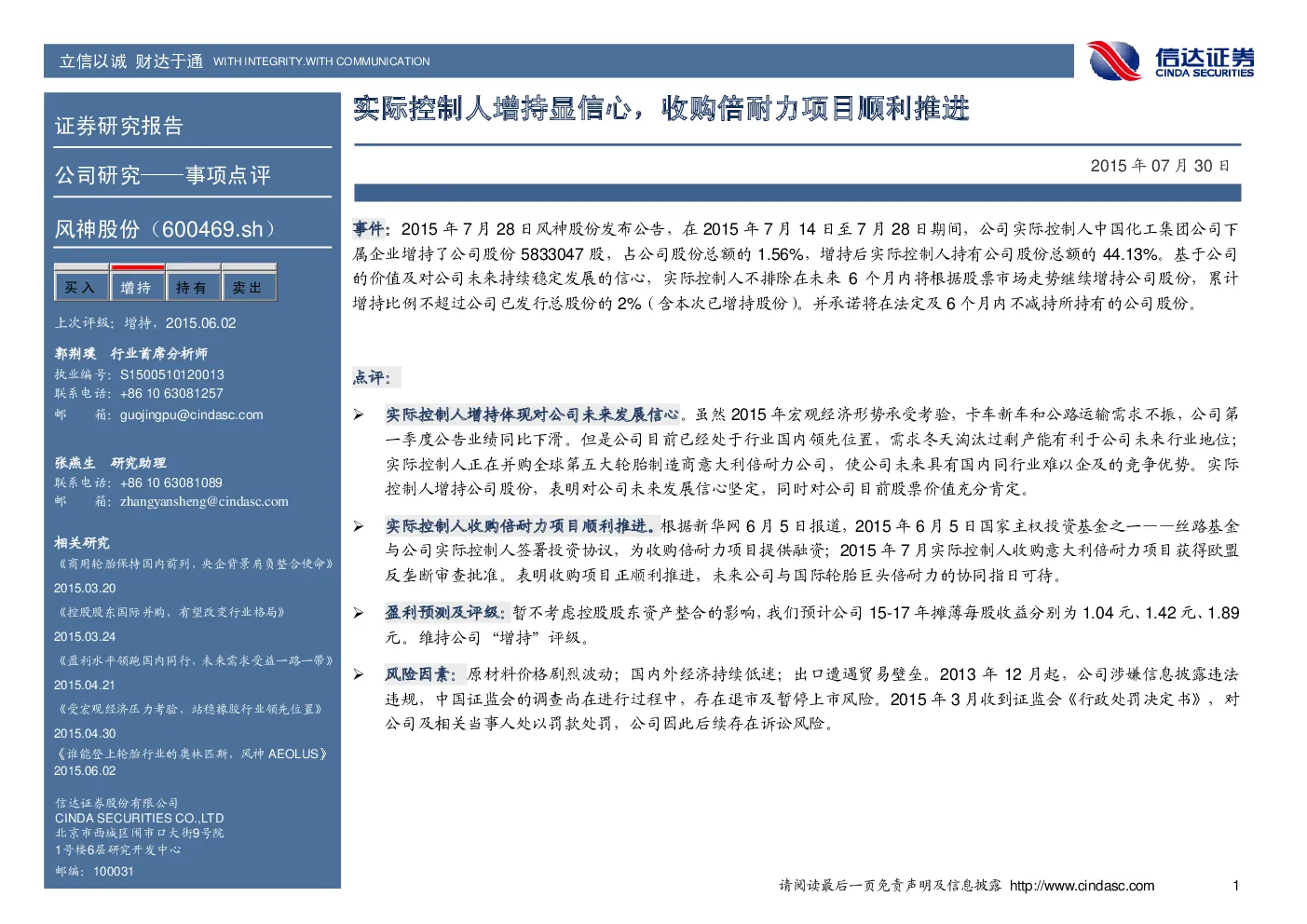
Task: Click analyst name 郭荆璞 行业首席分析师
Action: click(x=131, y=354)
